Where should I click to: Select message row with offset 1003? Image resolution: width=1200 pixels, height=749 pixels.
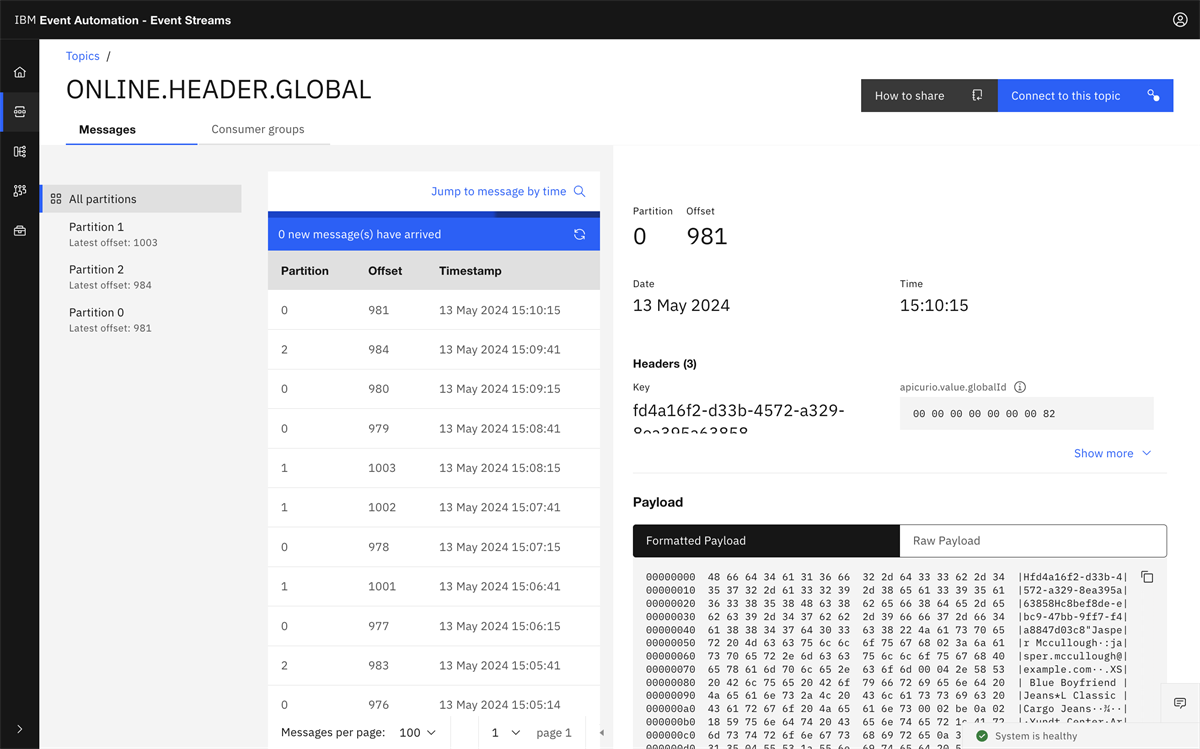click(434, 468)
